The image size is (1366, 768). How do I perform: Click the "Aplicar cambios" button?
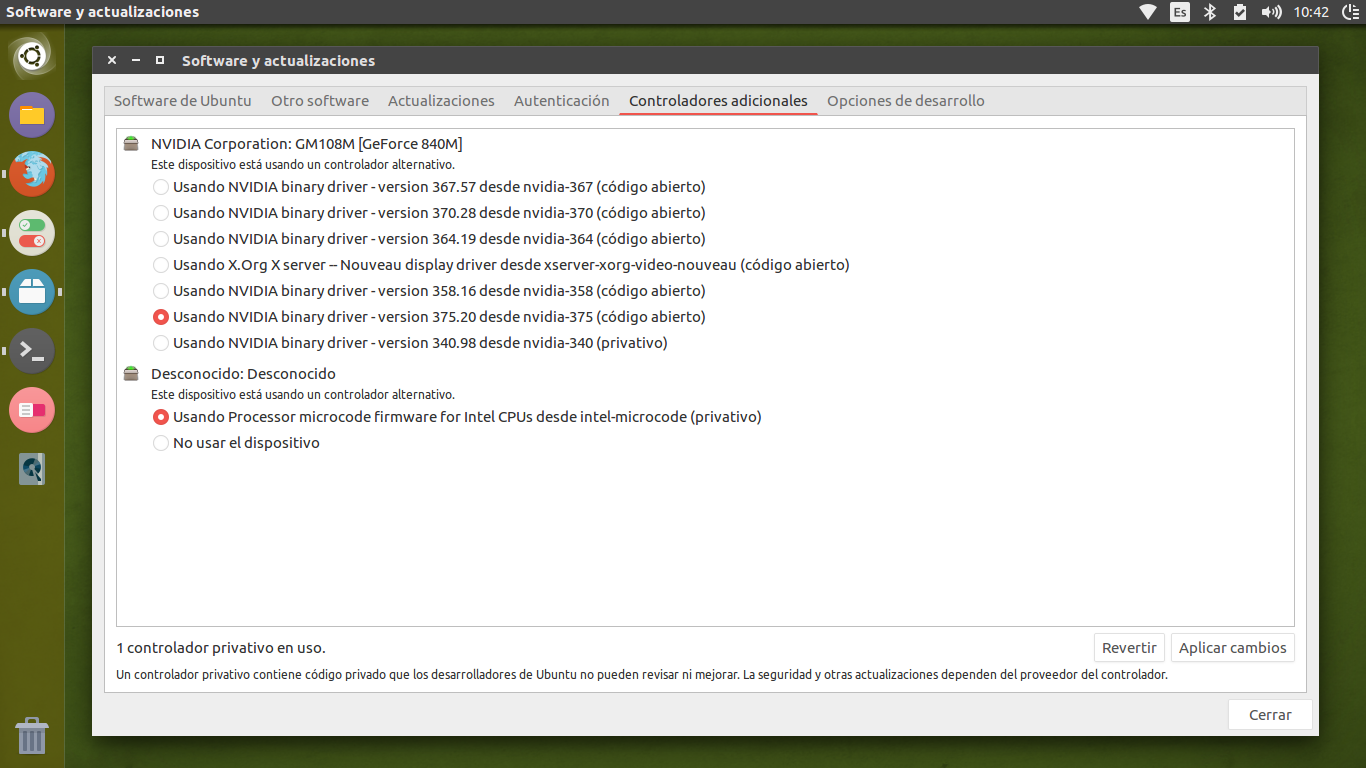[1232, 647]
